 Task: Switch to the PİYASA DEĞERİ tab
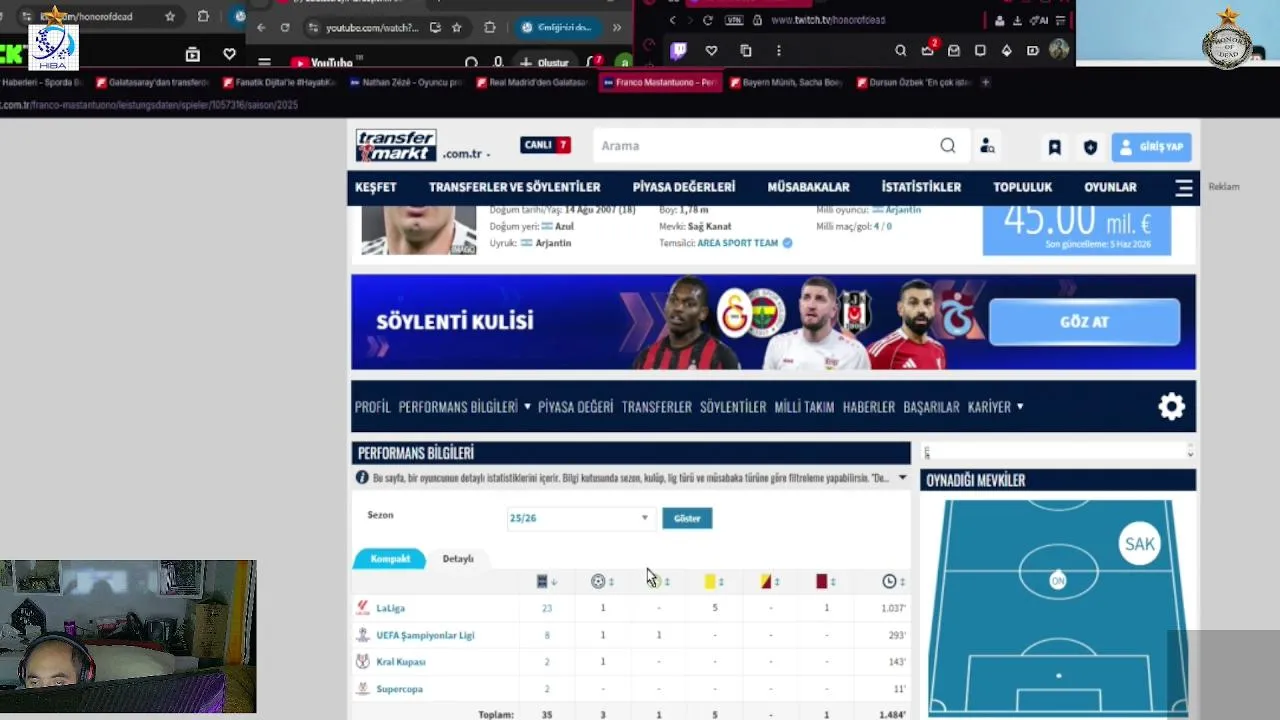(576, 407)
